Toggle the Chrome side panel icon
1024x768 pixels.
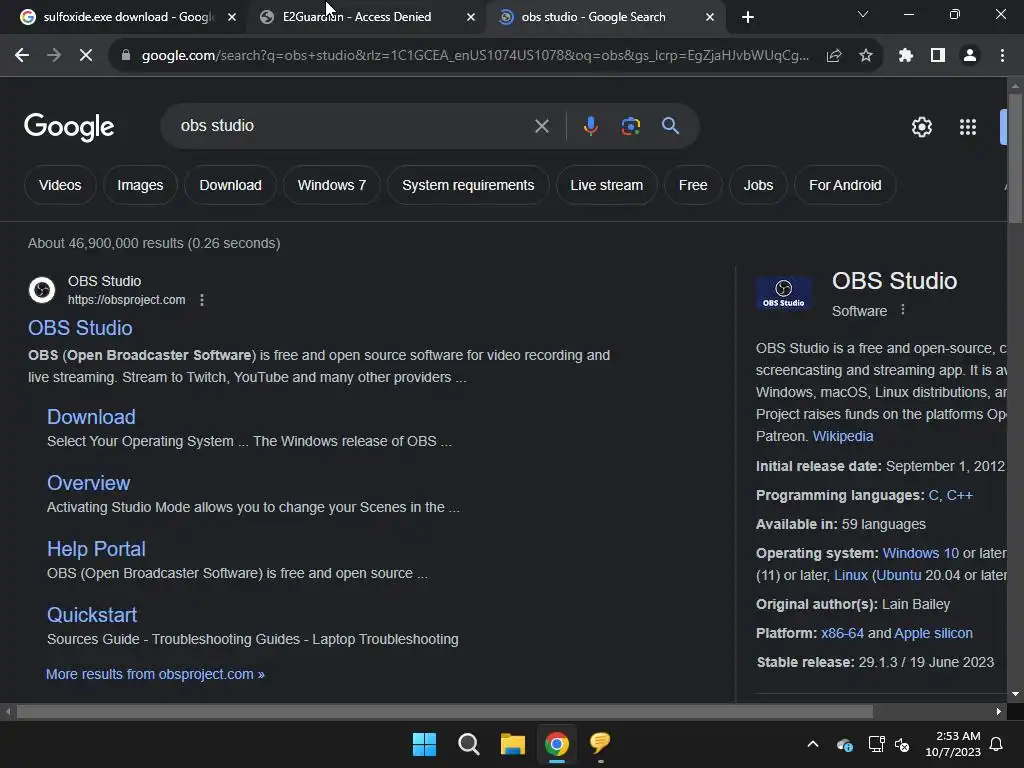click(938, 56)
